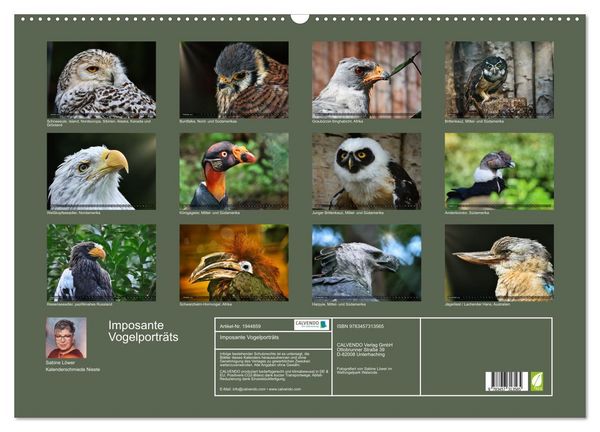Click the caption under the Andean condor photo
This screenshot has width=600, height=432.
coord(467,213)
